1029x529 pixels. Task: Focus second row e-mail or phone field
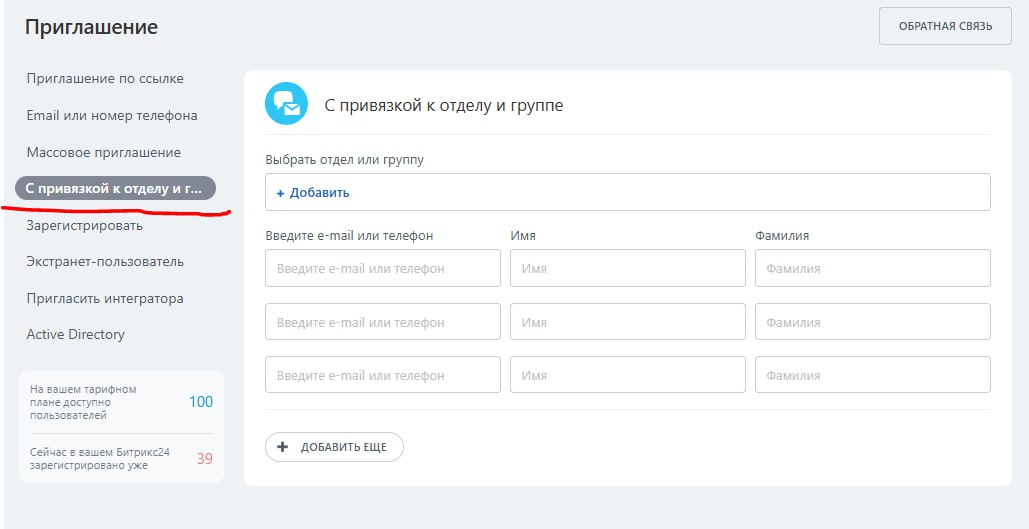click(383, 323)
